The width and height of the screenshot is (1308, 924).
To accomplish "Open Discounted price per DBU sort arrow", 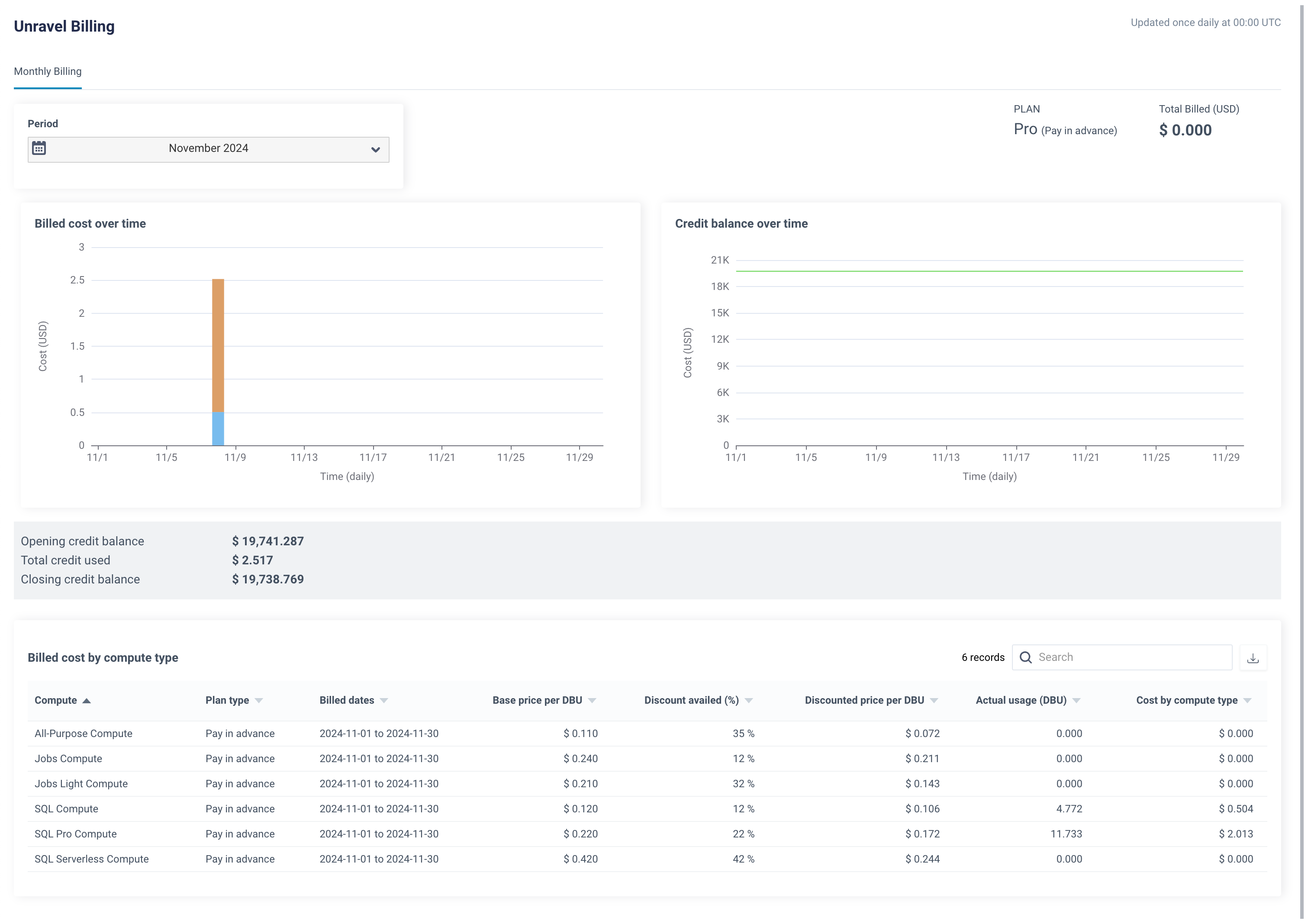I will (934, 701).
